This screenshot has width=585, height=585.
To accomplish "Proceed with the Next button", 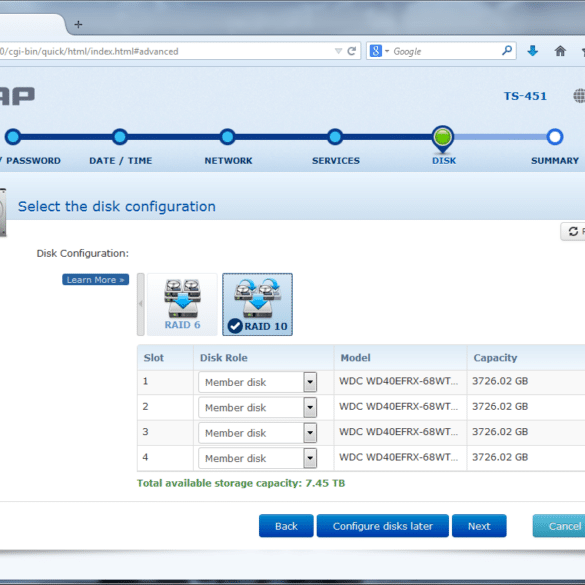I will click(479, 526).
